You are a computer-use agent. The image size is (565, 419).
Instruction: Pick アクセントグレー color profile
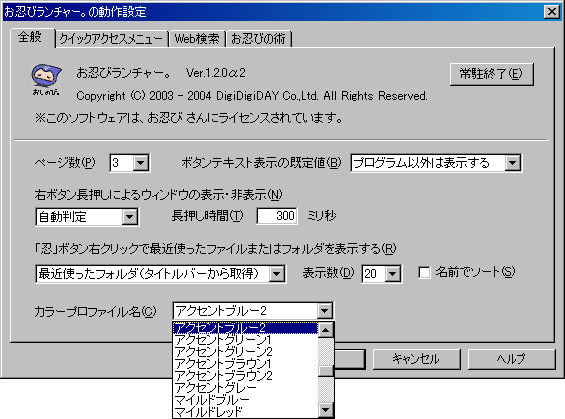click(246, 388)
